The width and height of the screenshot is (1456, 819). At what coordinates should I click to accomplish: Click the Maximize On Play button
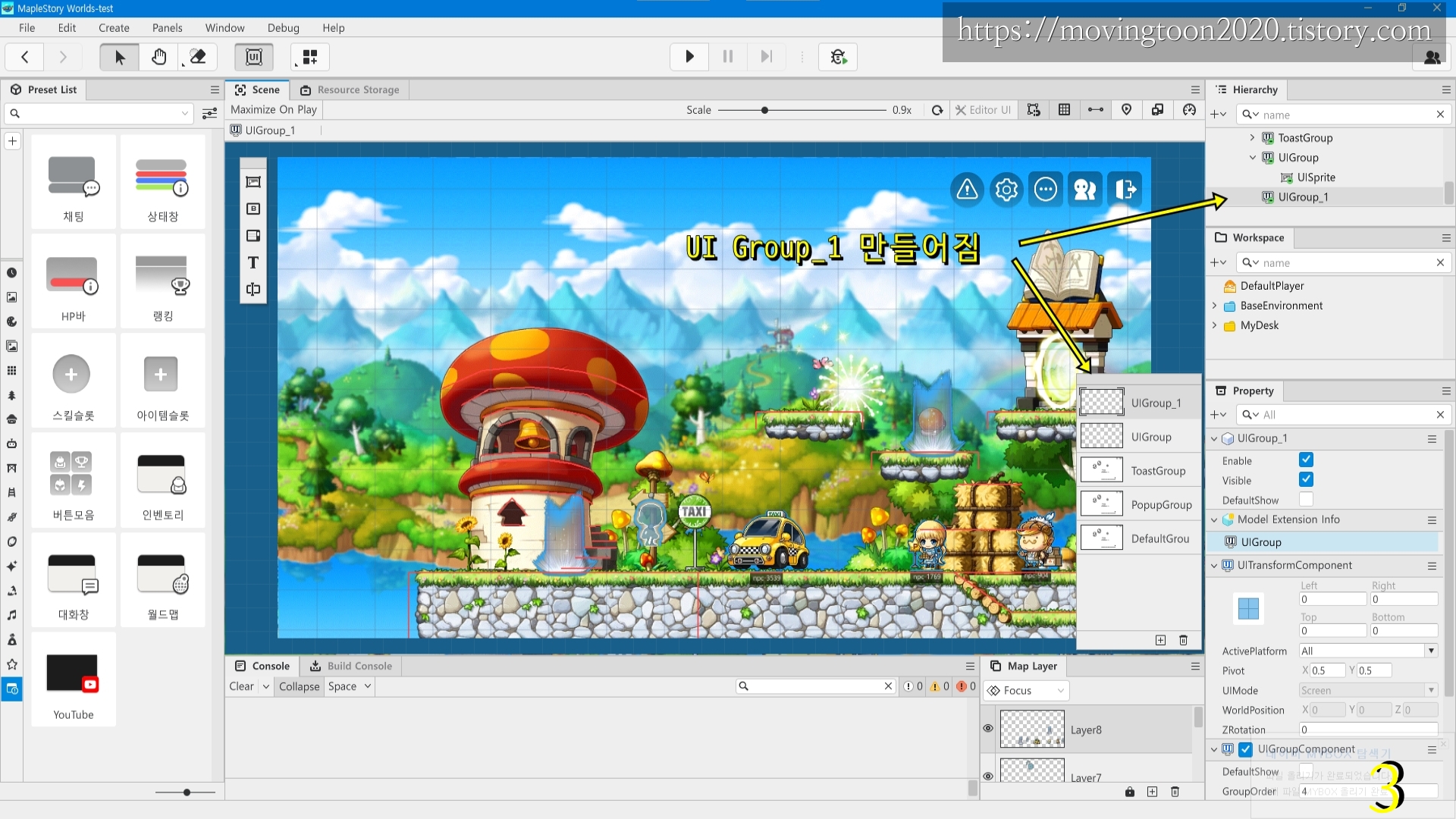[274, 109]
